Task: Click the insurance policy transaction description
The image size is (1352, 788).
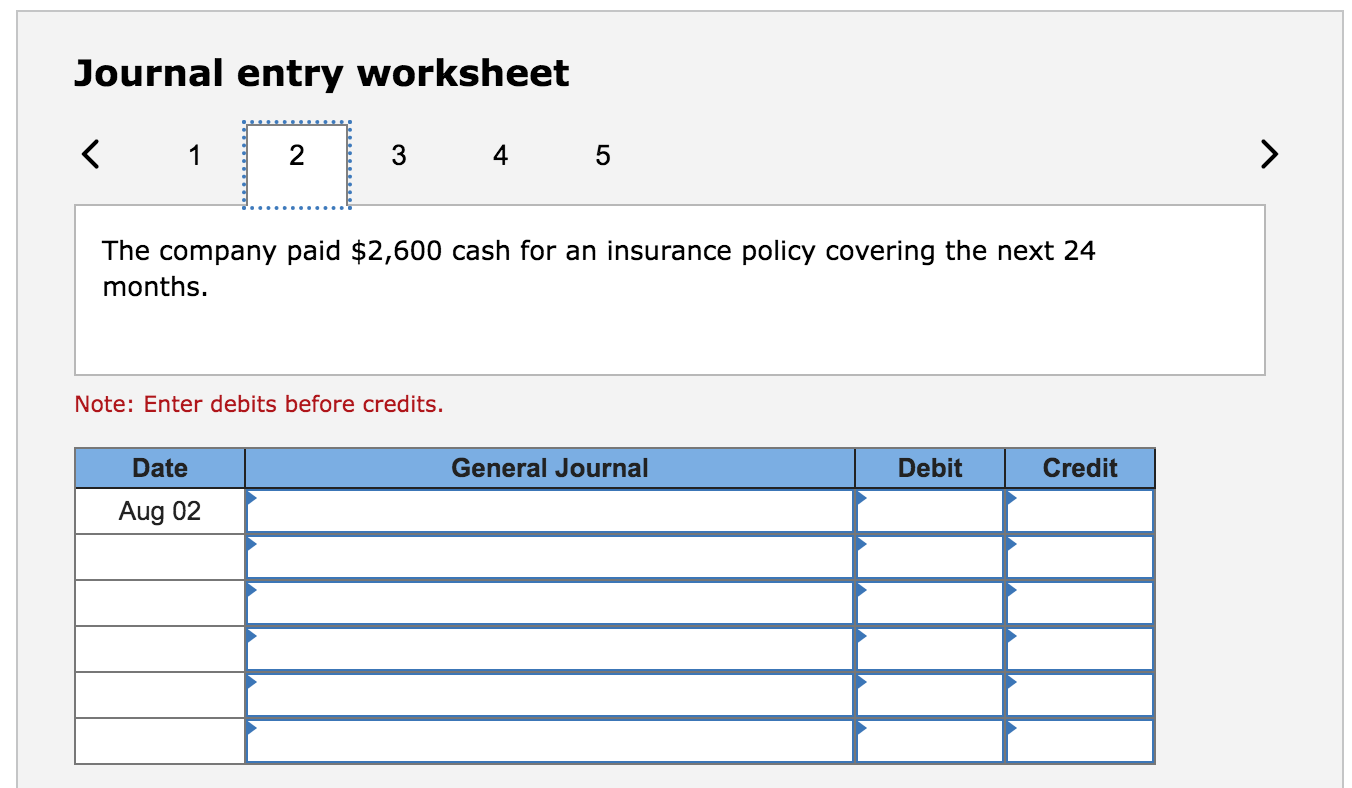Action: [x=599, y=268]
